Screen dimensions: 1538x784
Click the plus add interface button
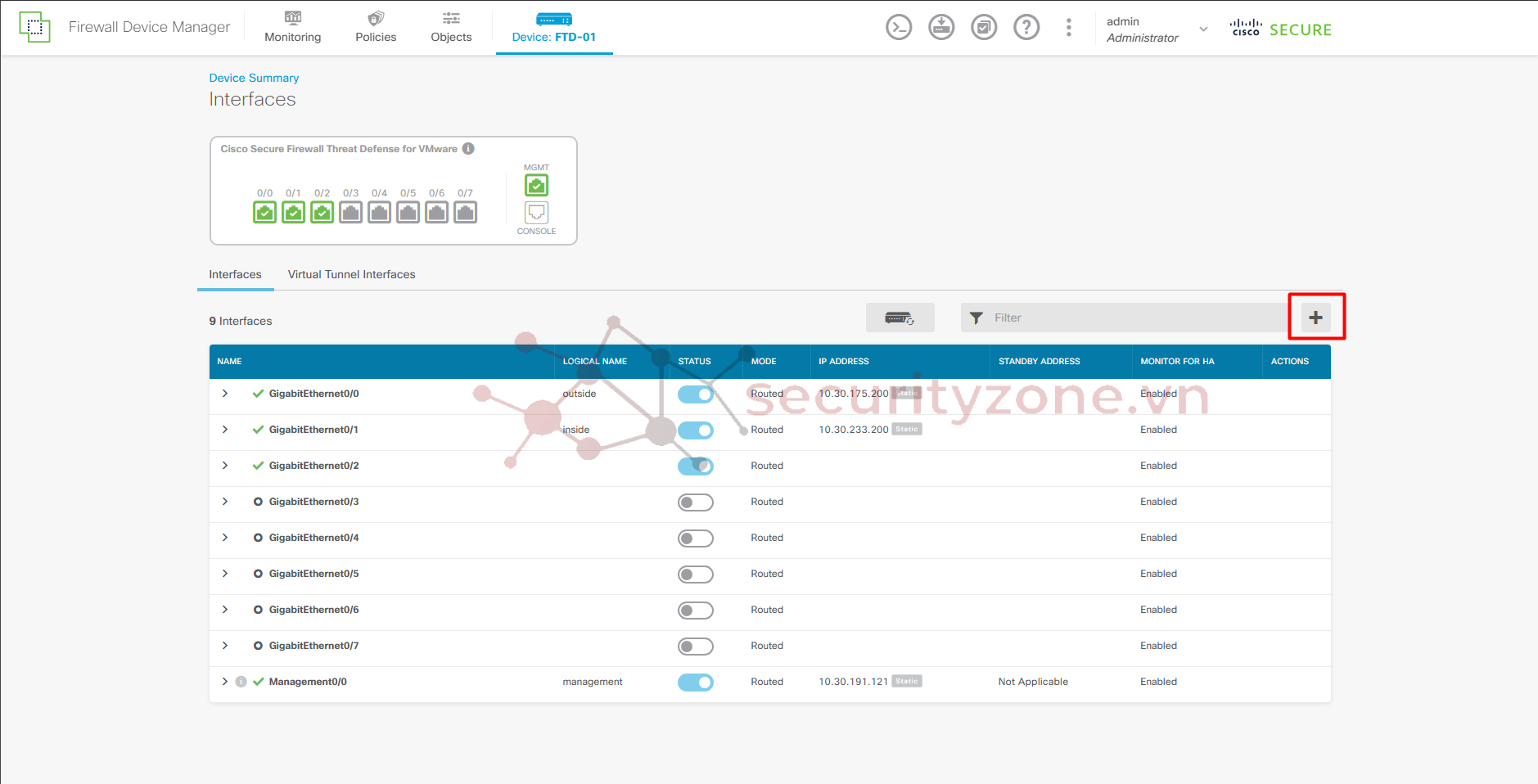pos(1315,318)
